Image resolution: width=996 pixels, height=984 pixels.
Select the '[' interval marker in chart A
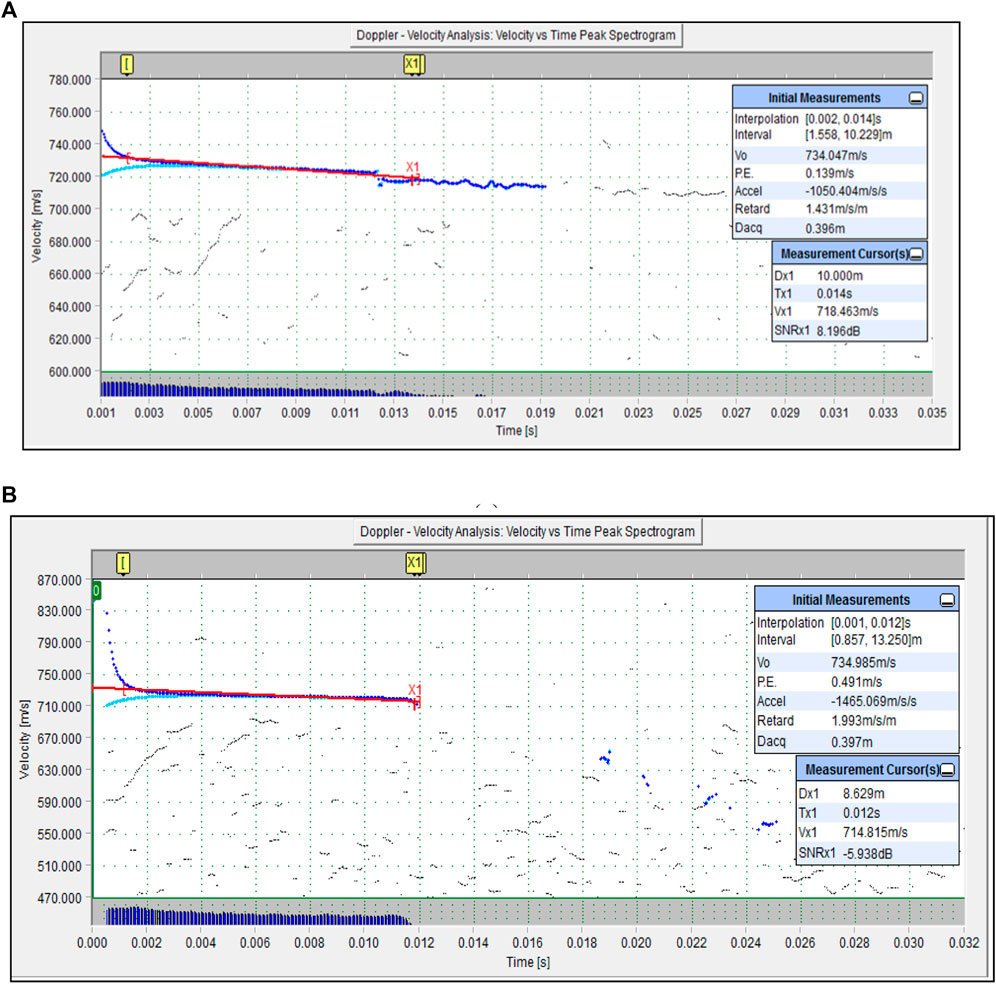(x=127, y=64)
